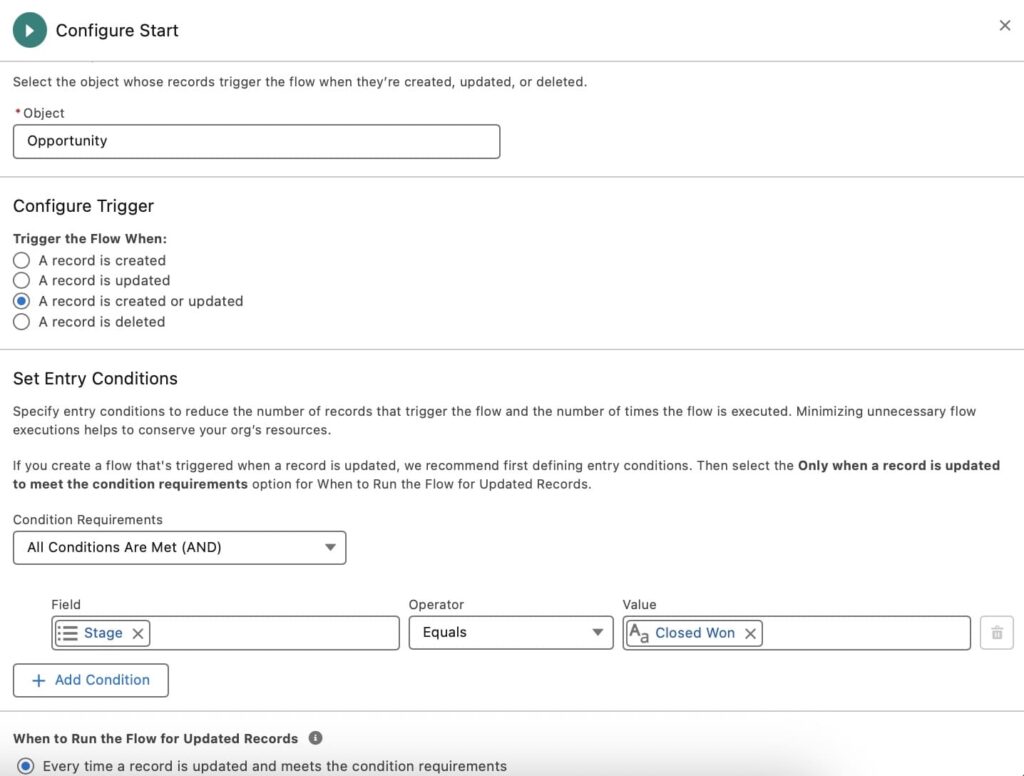Open the Equals operator dropdown
This screenshot has height=776, width=1024.
coord(511,632)
